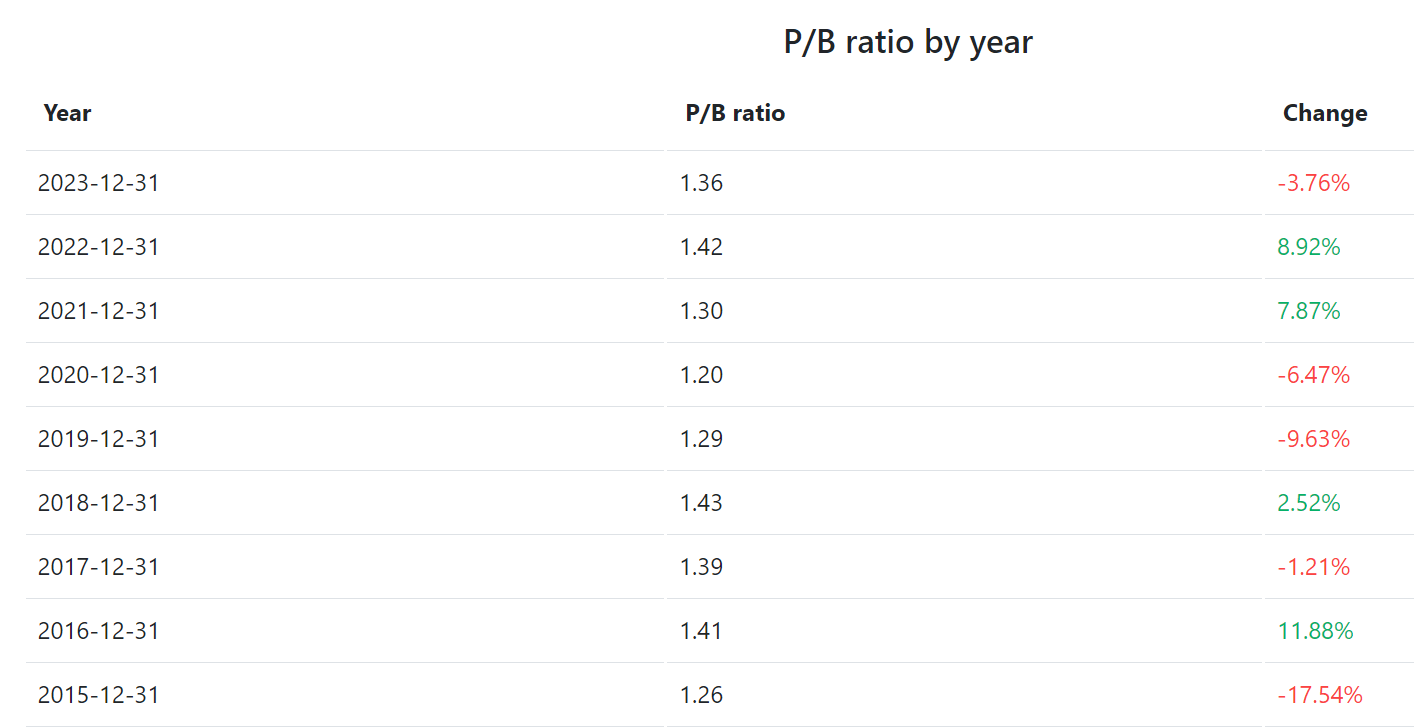Image resolution: width=1414 pixels, height=727 pixels.
Task: Click the "P/B ratio by year" title
Action: coord(907,42)
